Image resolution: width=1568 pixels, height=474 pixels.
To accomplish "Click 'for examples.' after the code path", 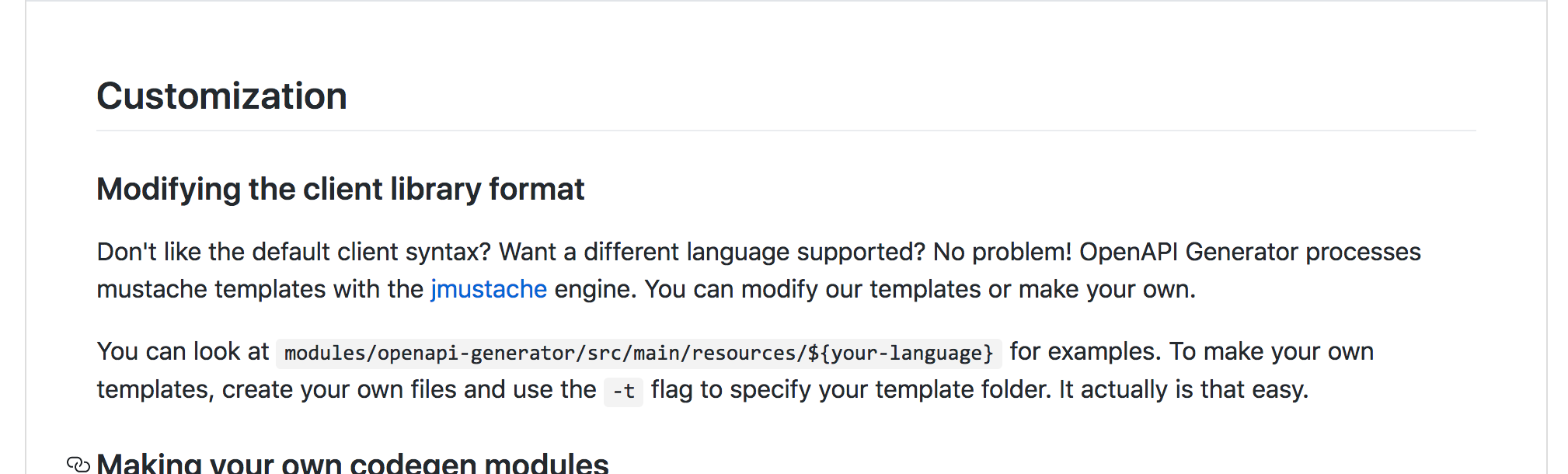I will pyautogui.click(x=1085, y=351).
